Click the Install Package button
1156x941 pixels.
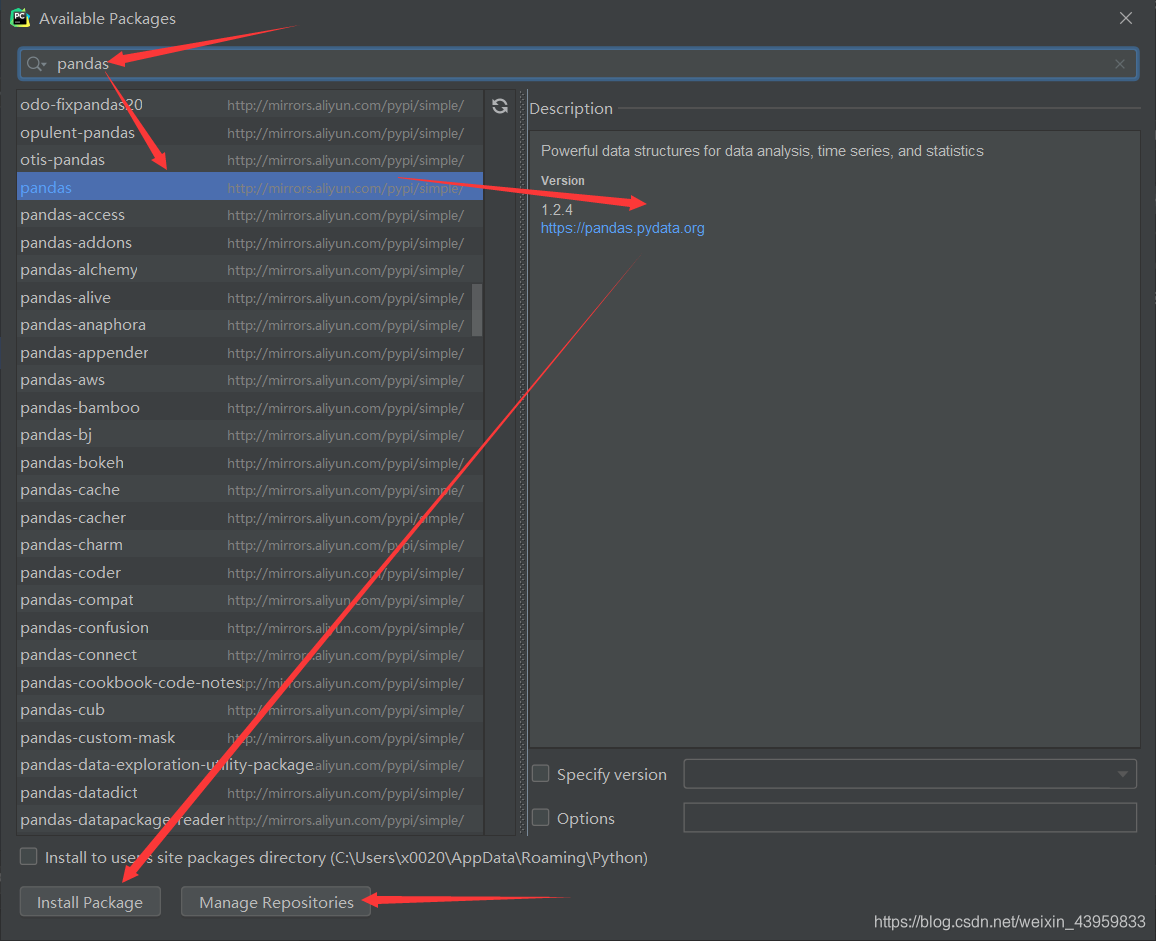coord(90,902)
